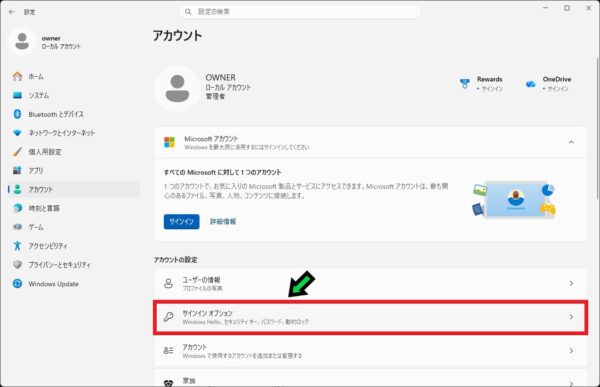Open サインイン オプション row chevron
Viewport: 600px width, 387px height.
[571, 317]
